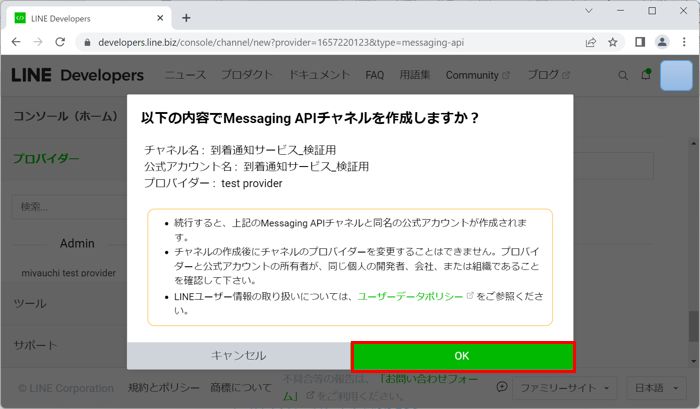Click the site search magnifier icon
The height and width of the screenshot is (409, 700).
click(x=623, y=75)
